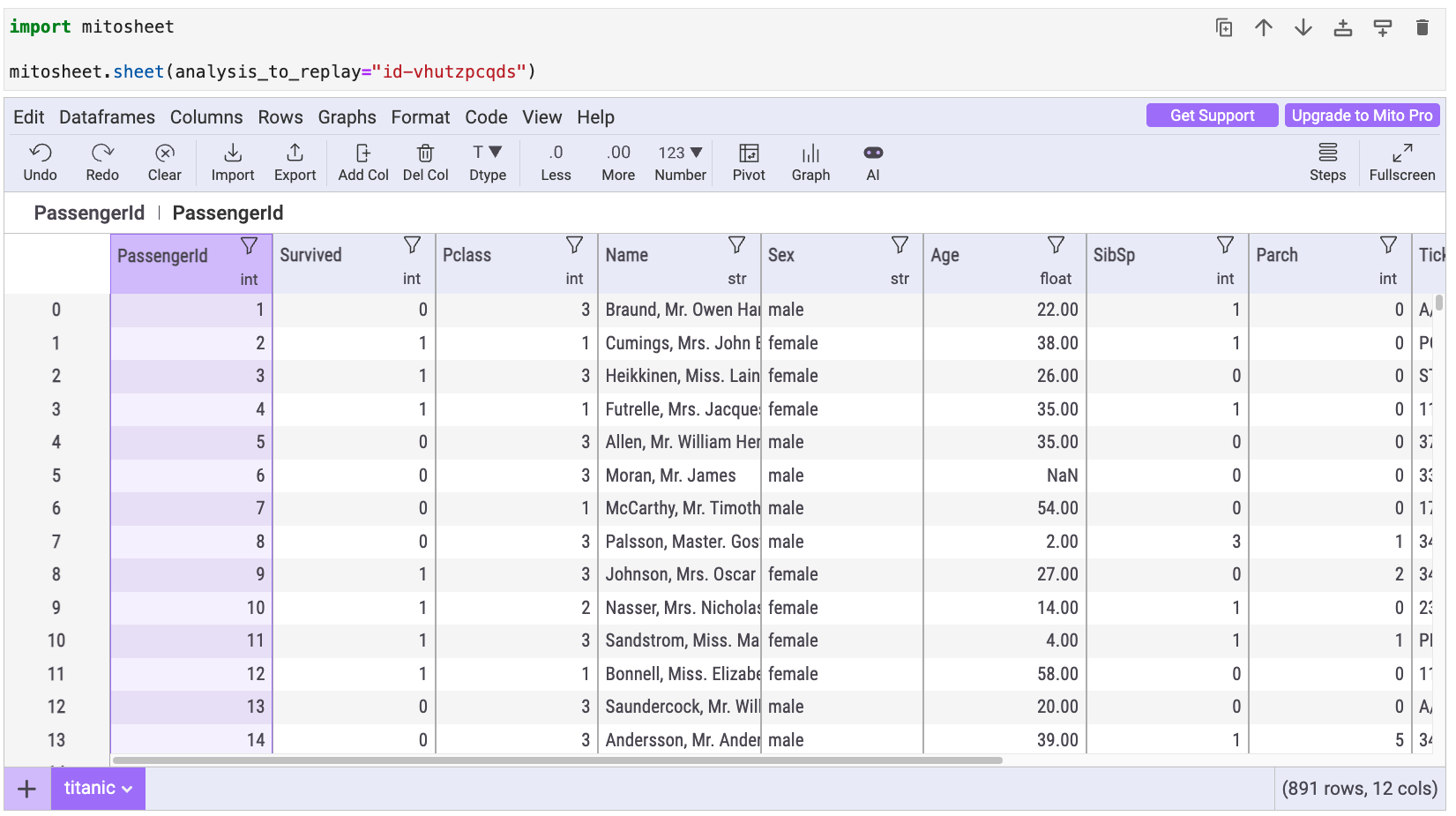Viewport: 1456px width, 816px height.
Task: Open the Dataframes menu
Action: click(x=107, y=117)
